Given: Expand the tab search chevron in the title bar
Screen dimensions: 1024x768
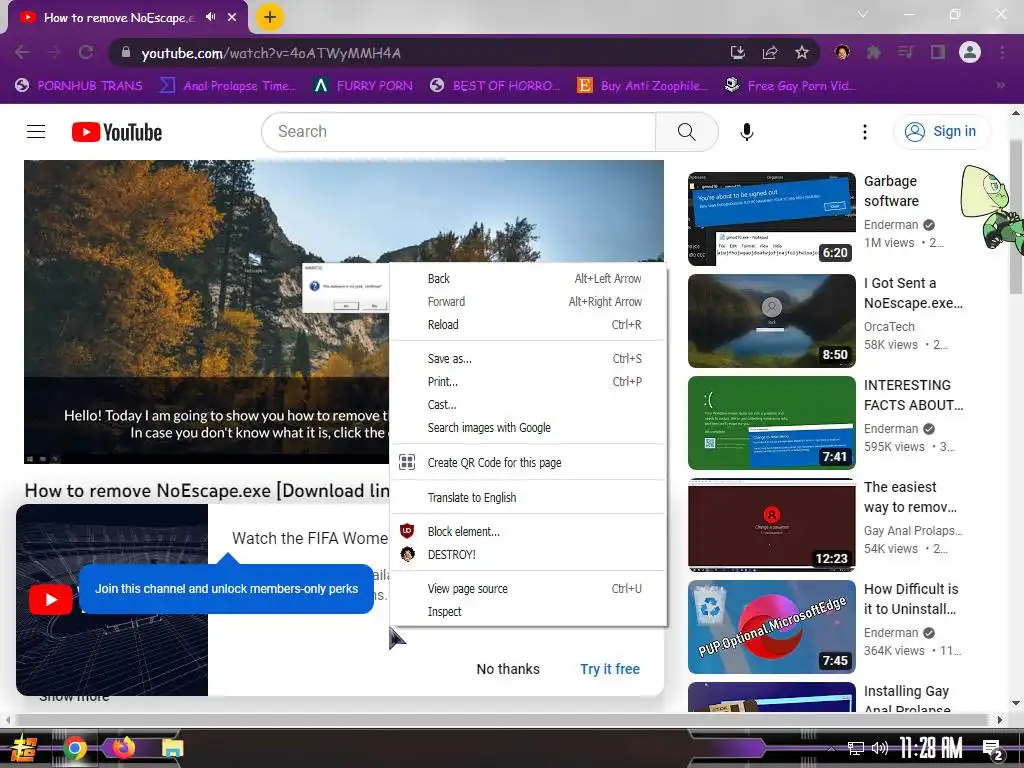Looking at the screenshot, I should (x=863, y=14).
